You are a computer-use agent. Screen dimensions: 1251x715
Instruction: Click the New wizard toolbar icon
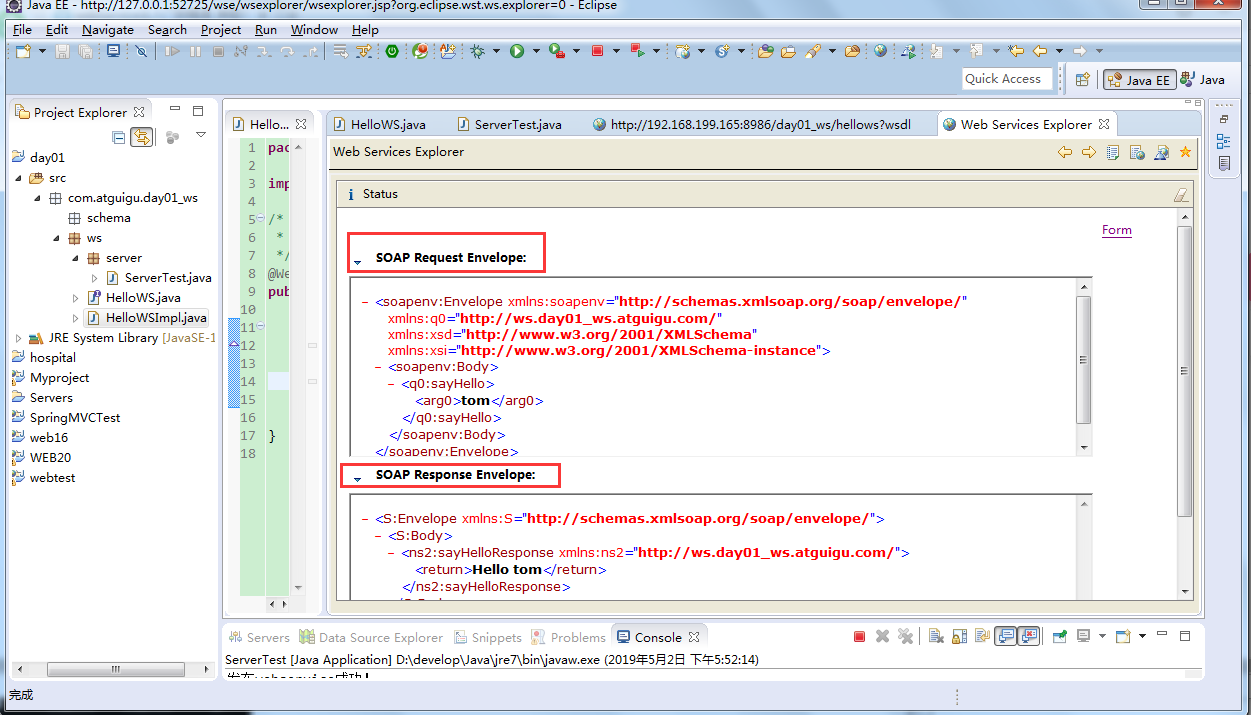(x=22, y=51)
